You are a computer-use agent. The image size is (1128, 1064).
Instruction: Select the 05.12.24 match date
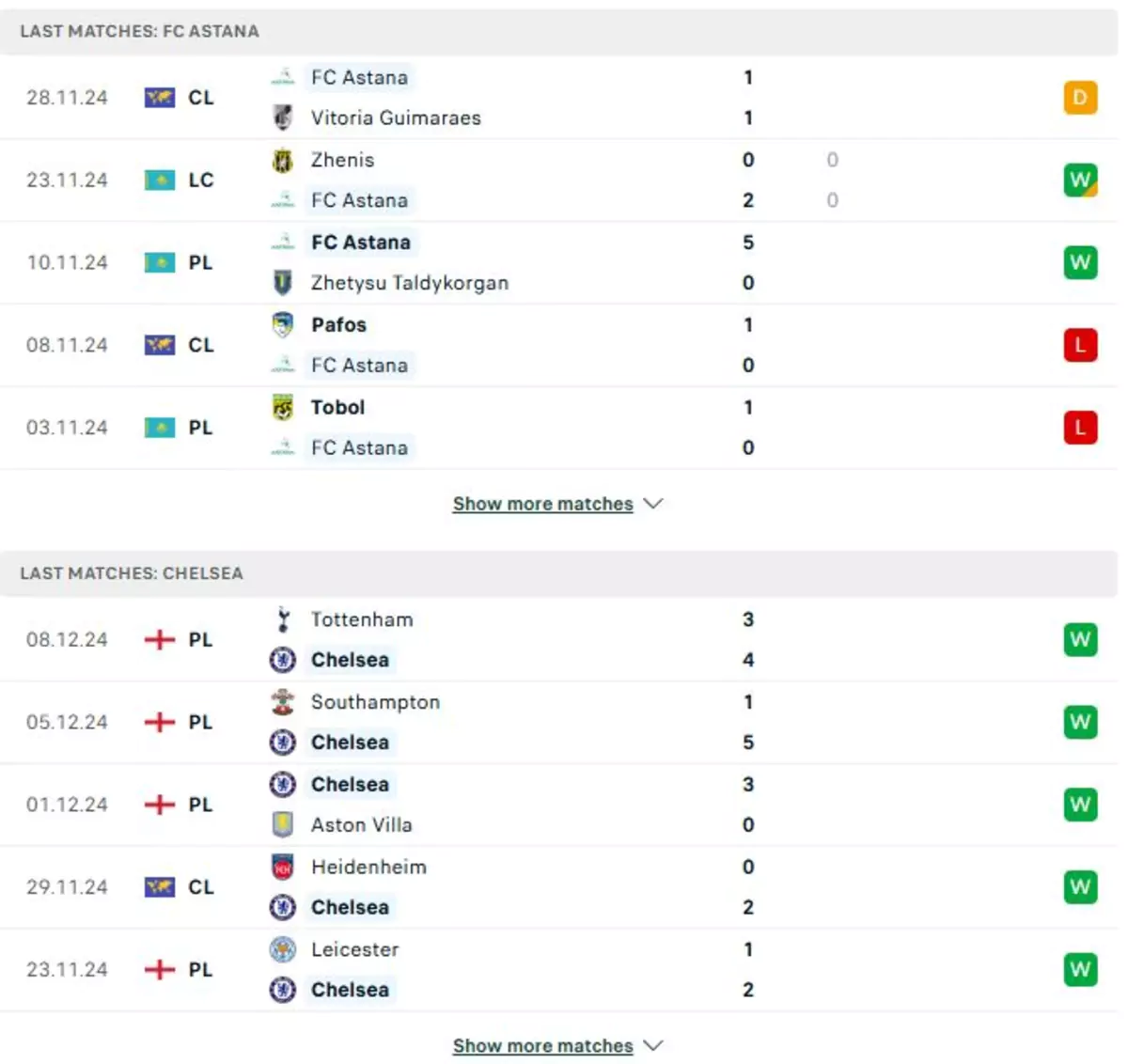tap(67, 722)
